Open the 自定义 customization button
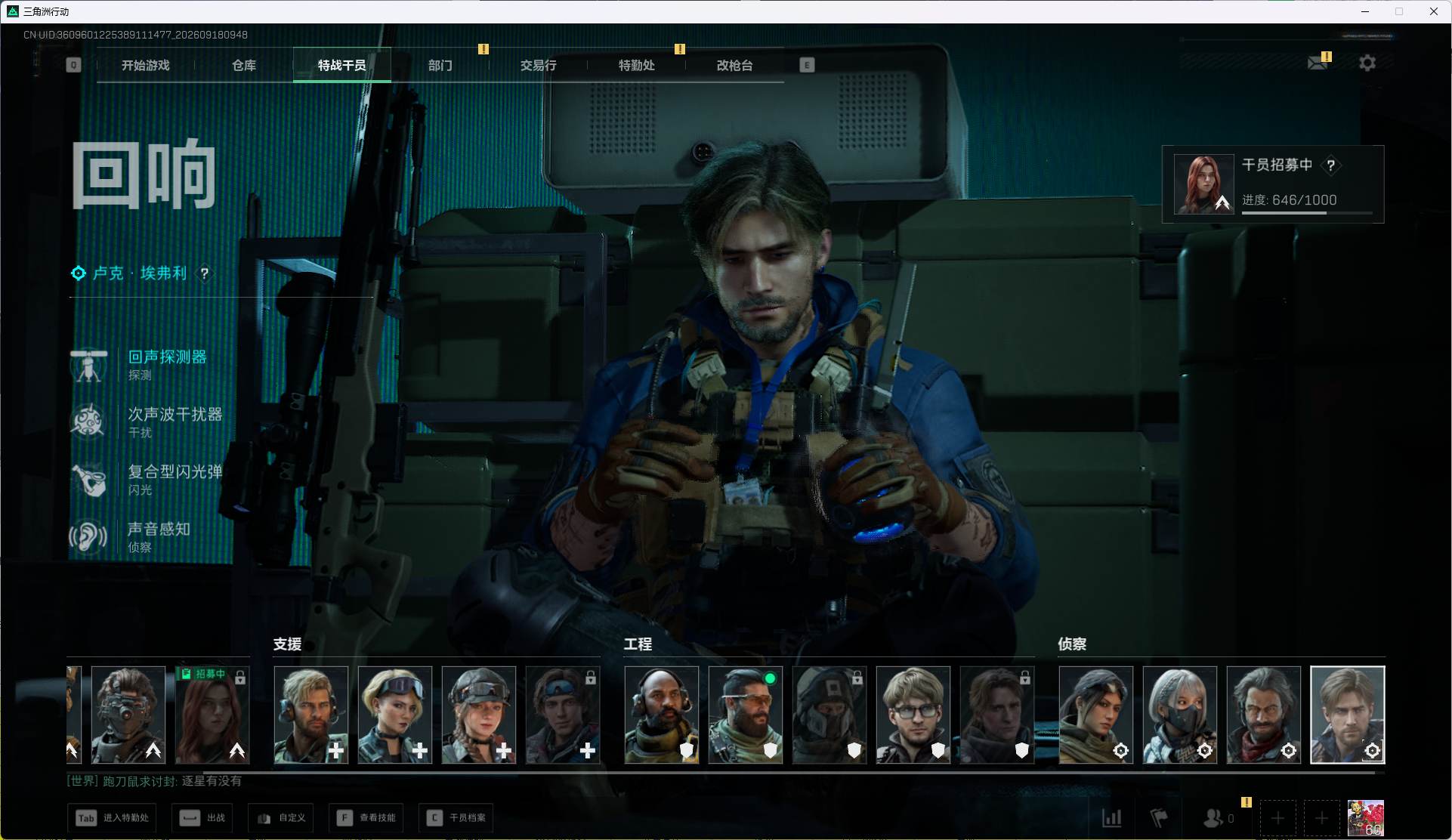 coord(281,818)
